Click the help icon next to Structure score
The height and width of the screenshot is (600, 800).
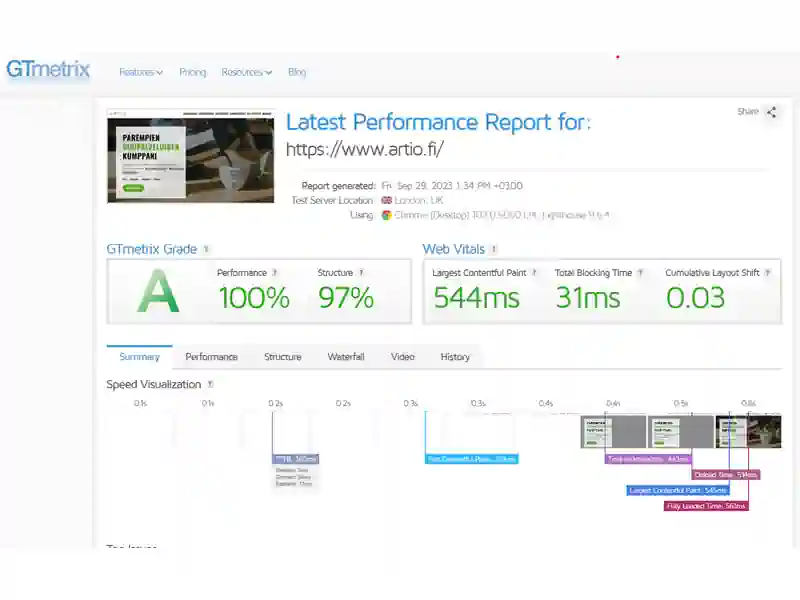click(x=361, y=272)
